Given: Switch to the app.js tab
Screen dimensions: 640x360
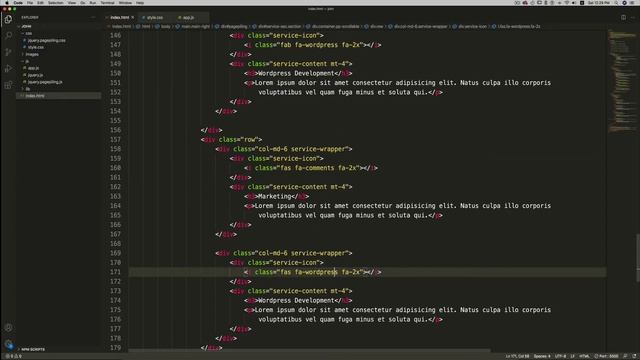Looking at the screenshot, I should [x=189, y=18].
